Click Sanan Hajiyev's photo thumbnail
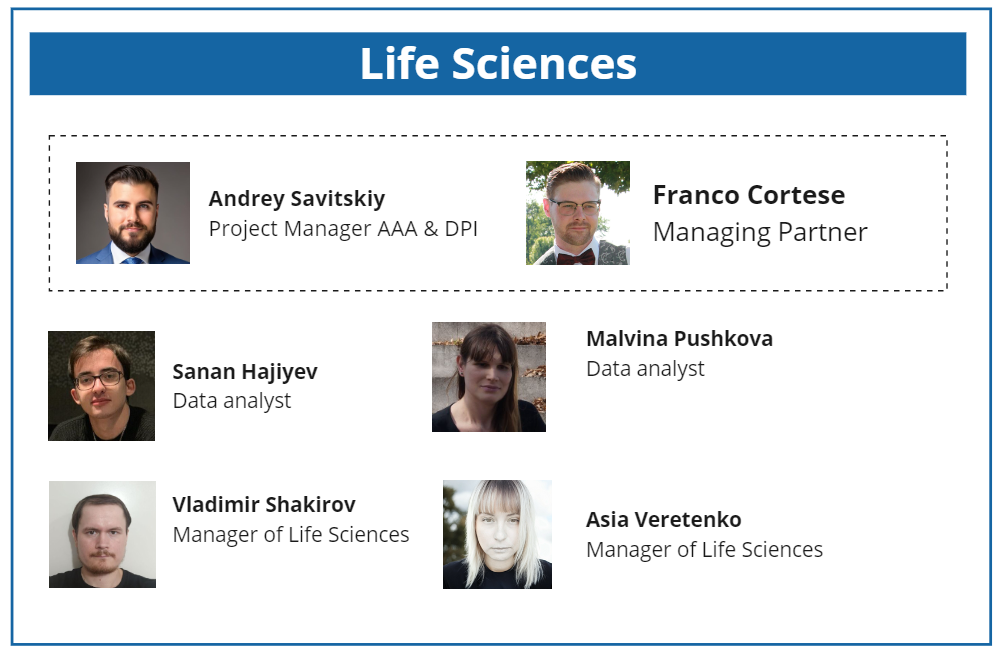The width and height of the screenshot is (1000, 655). click(x=101, y=386)
